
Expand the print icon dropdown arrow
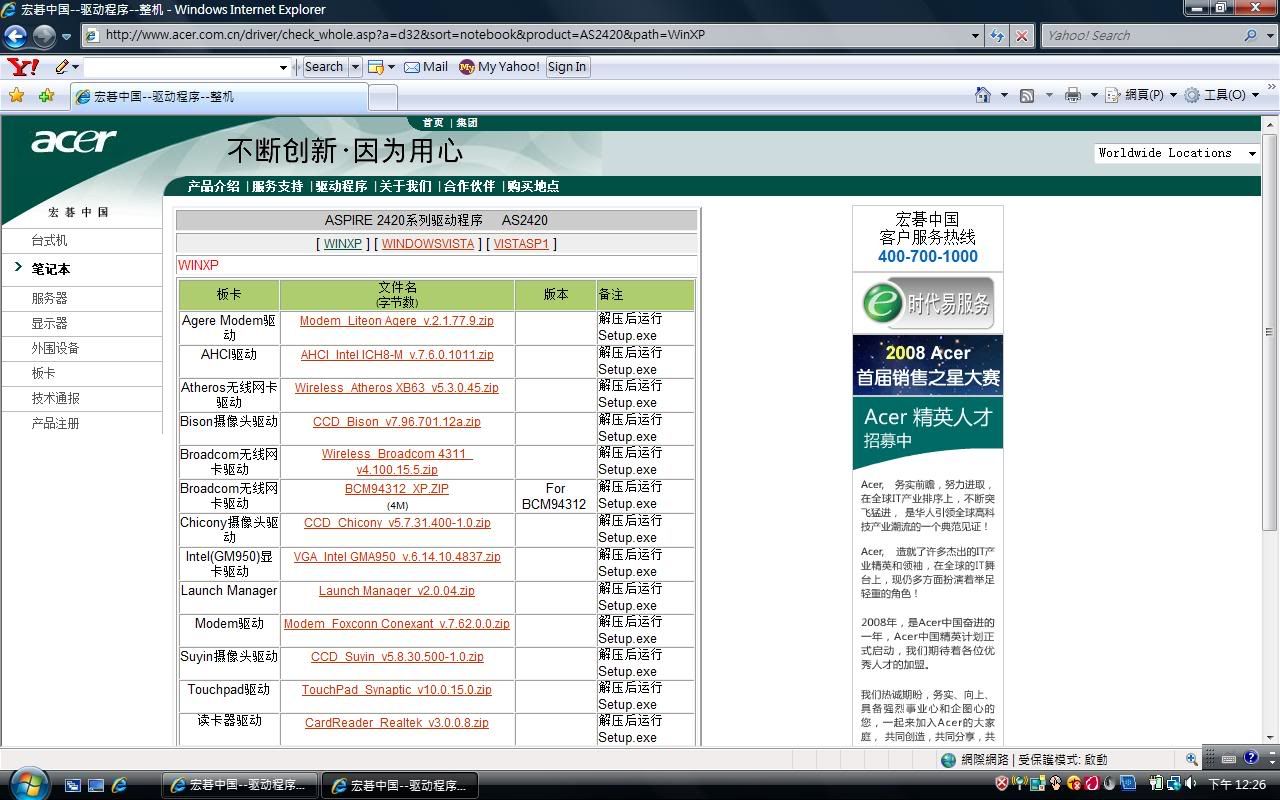click(x=1093, y=95)
